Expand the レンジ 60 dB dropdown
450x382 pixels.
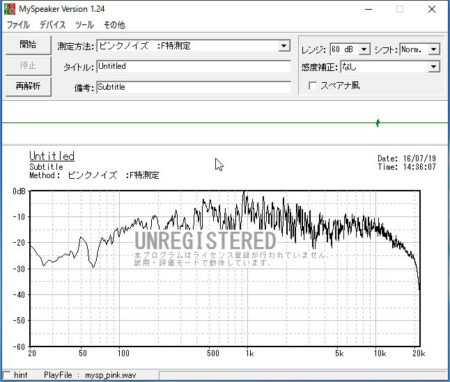[x=364, y=50]
